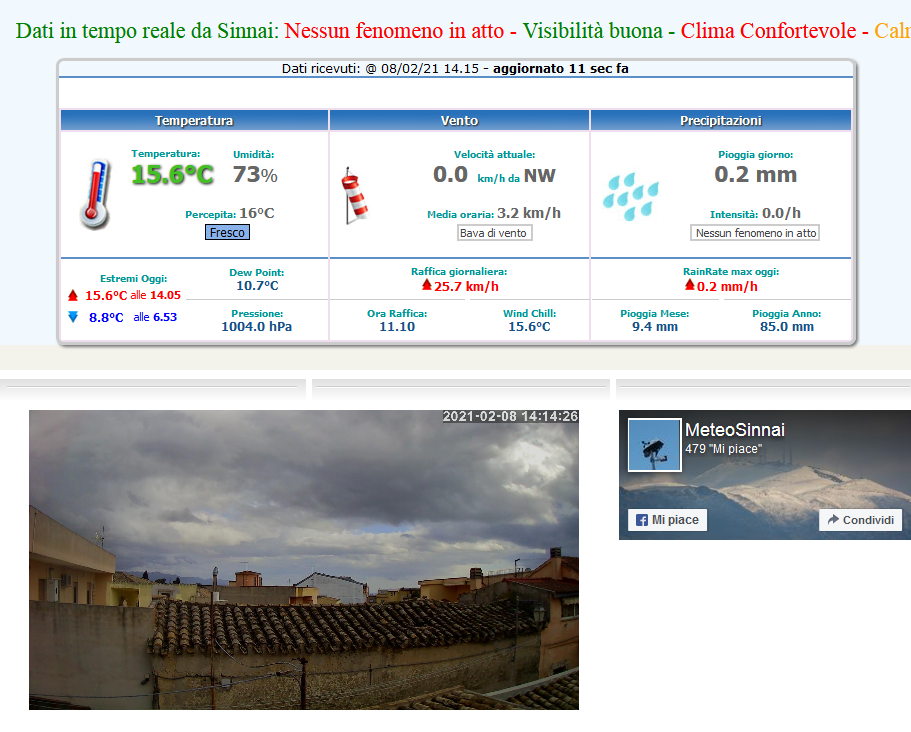The image size is (911, 732).
Task: Click red arrow beside RainRate max value
Action: (689, 285)
